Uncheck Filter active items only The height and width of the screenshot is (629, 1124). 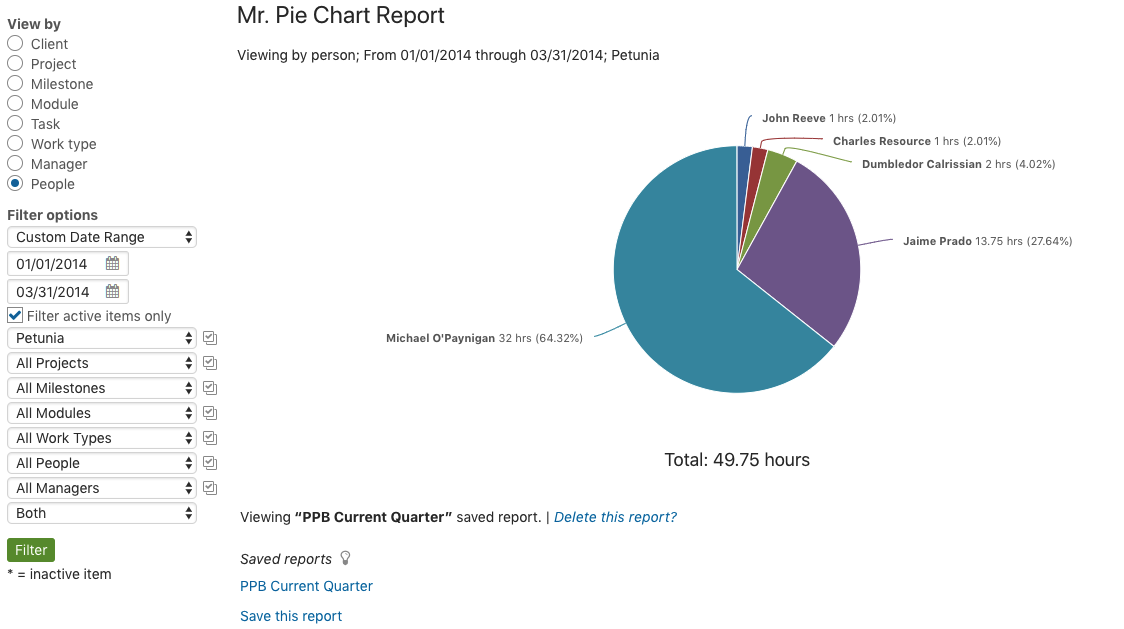click(x=14, y=315)
